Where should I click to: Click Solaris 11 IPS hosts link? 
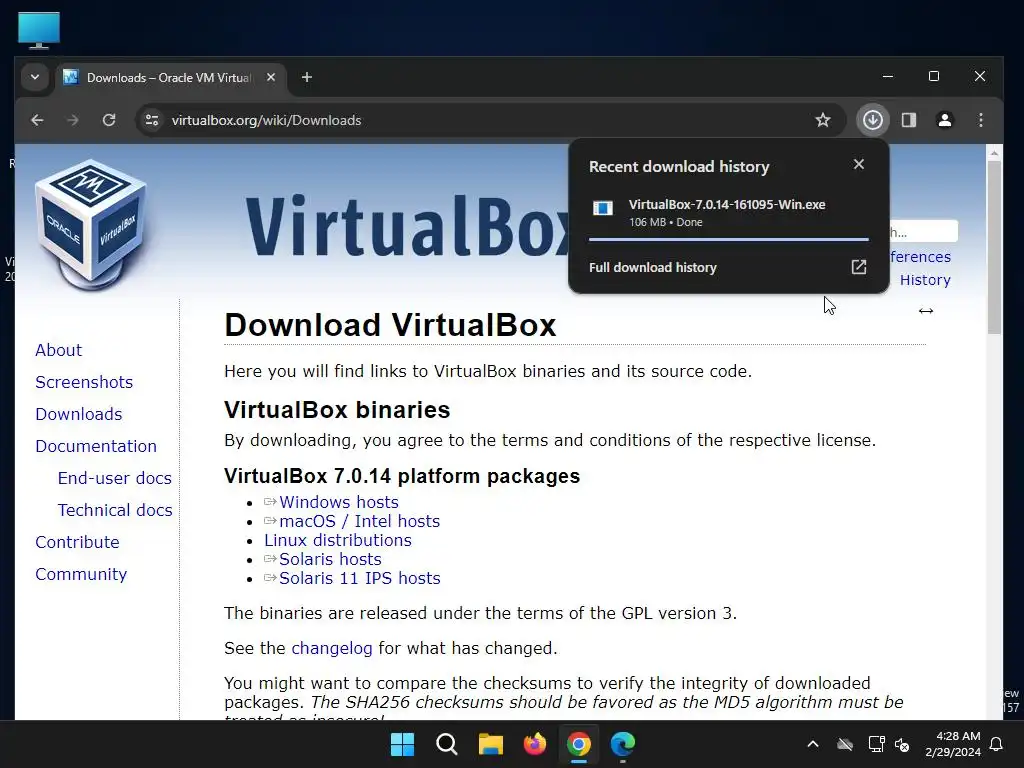pyautogui.click(x=359, y=578)
